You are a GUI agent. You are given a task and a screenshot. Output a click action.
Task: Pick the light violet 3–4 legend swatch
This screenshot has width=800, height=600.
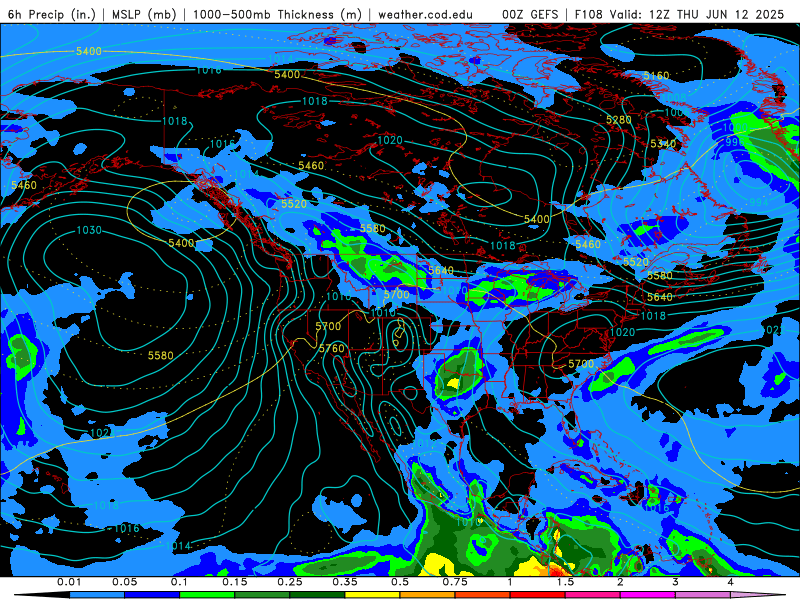703,595
